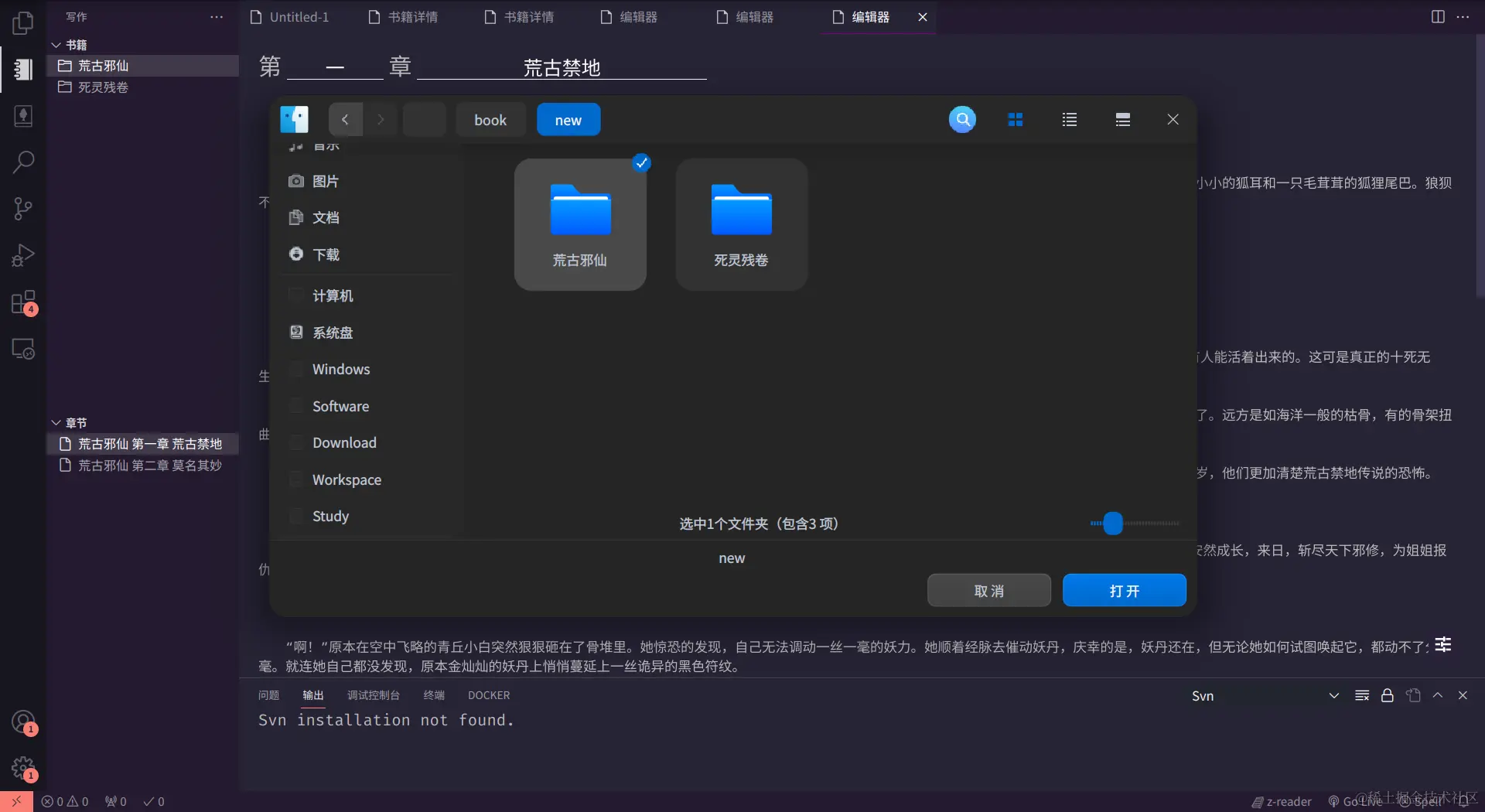Image resolution: width=1485 pixels, height=812 pixels.
Task: Open the Explorer icon in activity bar
Action: 23,23
